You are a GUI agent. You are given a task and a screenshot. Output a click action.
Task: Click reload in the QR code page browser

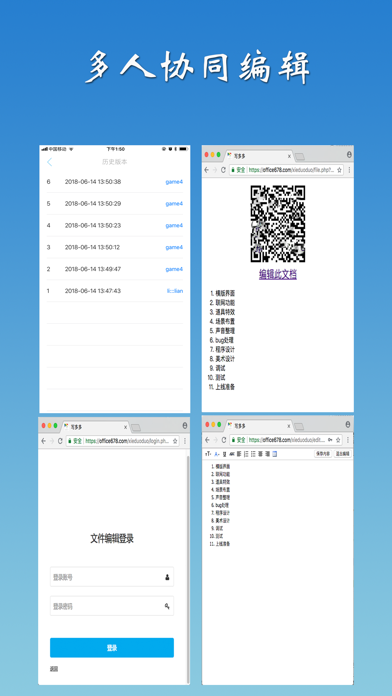224,170
